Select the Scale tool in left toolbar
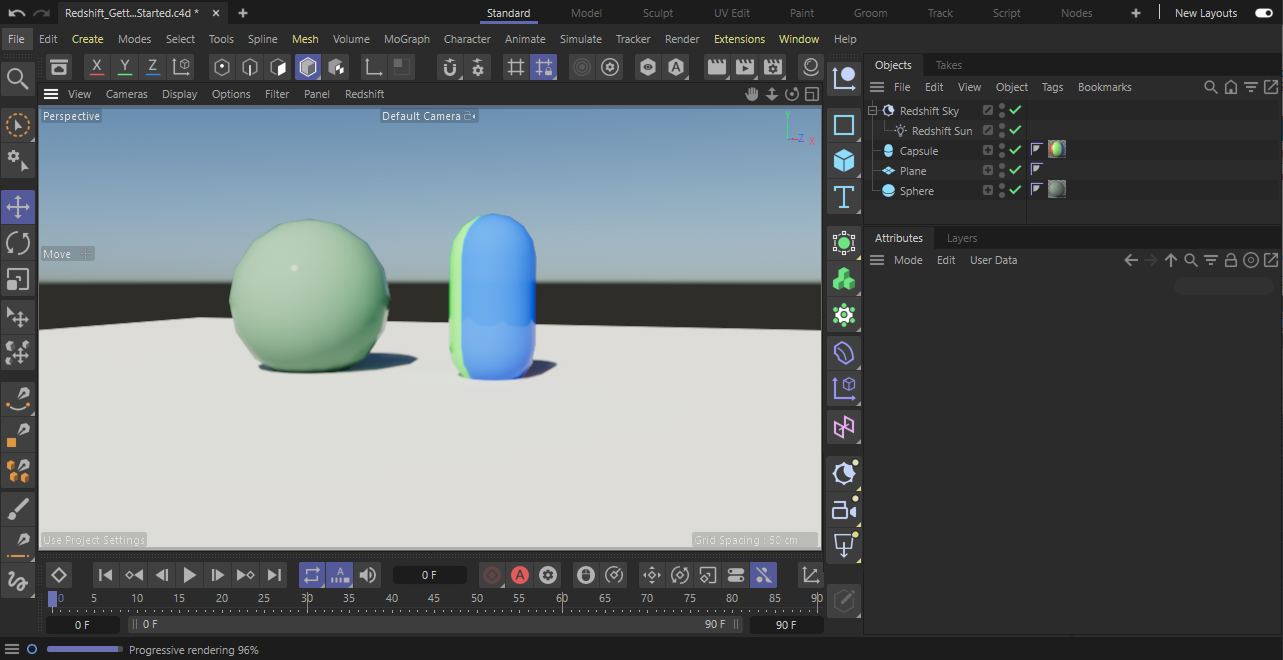This screenshot has width=1283, height=660. coord(18,280)
